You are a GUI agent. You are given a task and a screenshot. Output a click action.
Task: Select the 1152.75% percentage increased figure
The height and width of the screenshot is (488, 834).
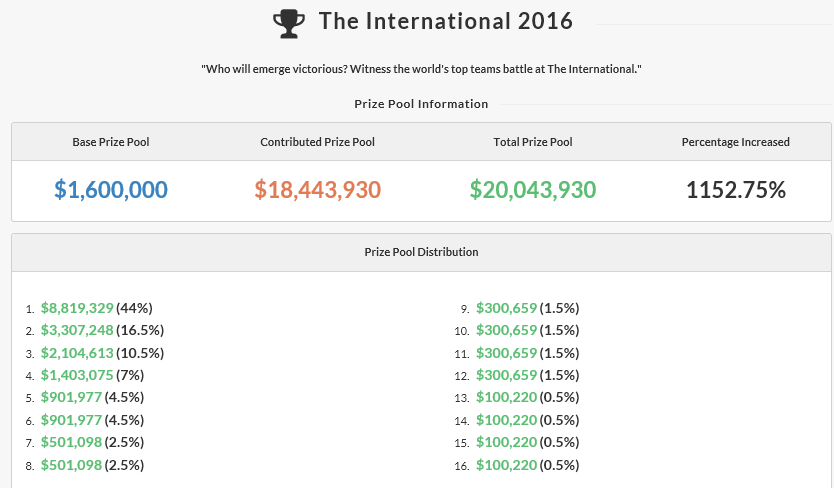click(736, 190)
